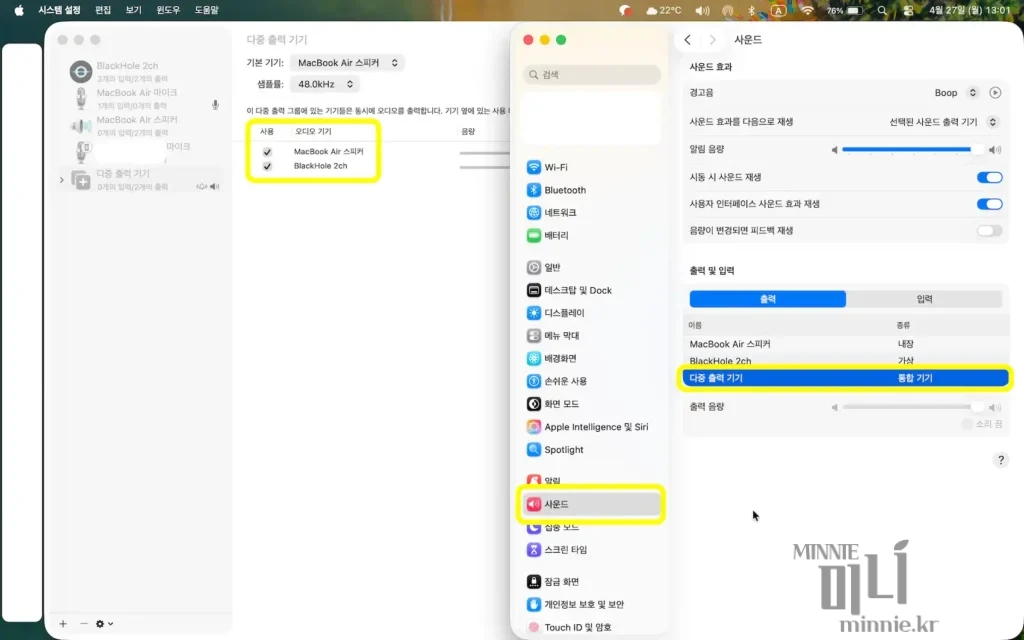Open 기본 기기 dropdown
The width and height of the screenshot is (1024, 640).
tap(347, 63)
